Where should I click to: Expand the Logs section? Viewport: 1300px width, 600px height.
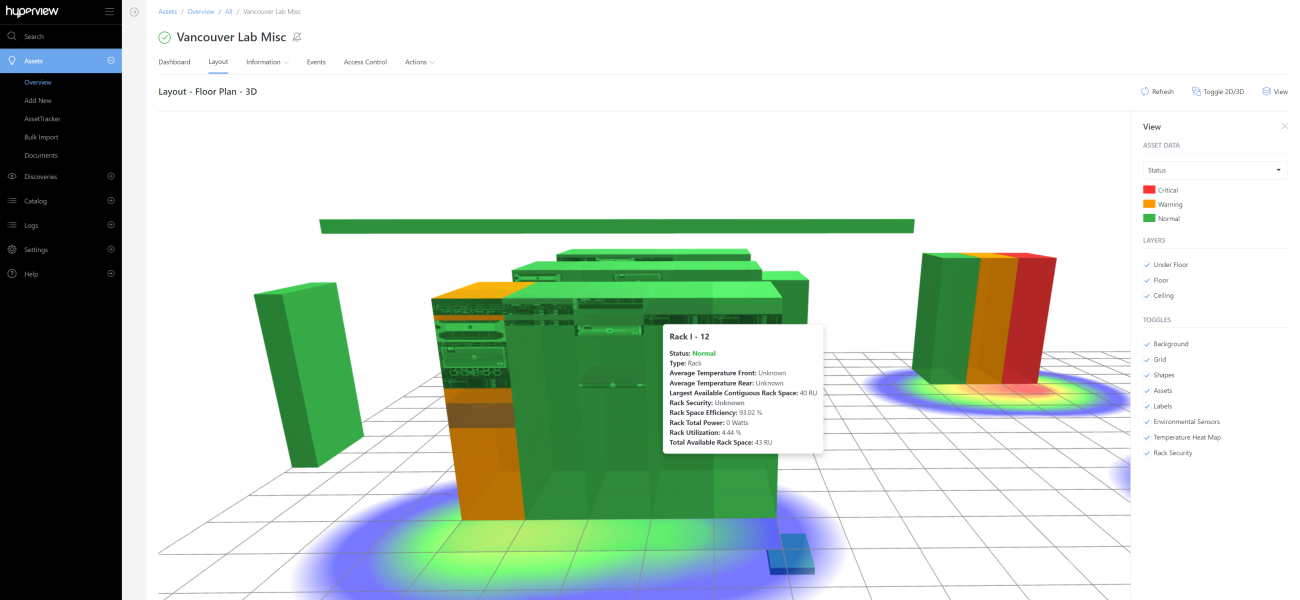coord(111,225)
